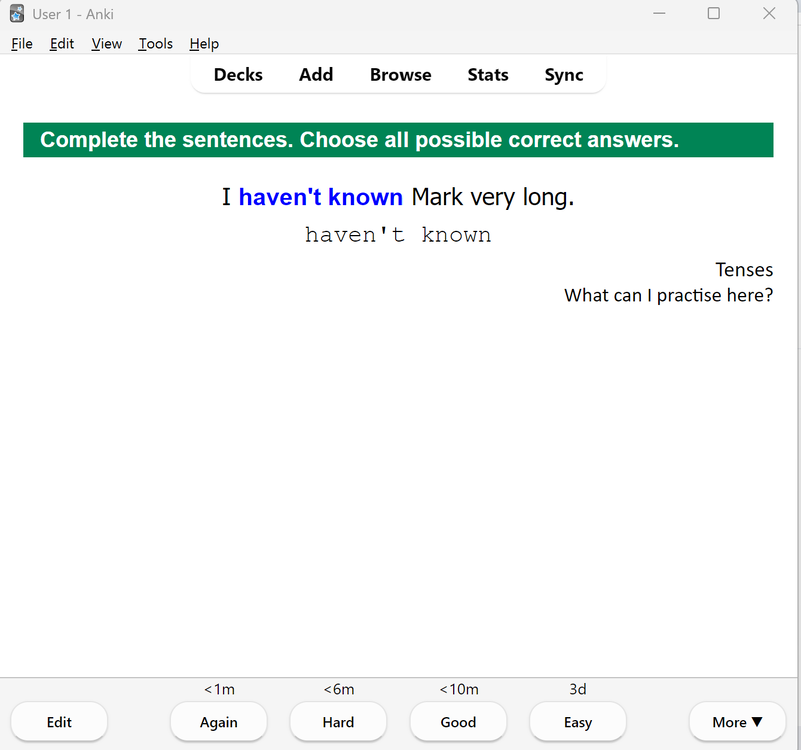Open the Help menu
801x750 pixels.
click(x=204, y=44)
